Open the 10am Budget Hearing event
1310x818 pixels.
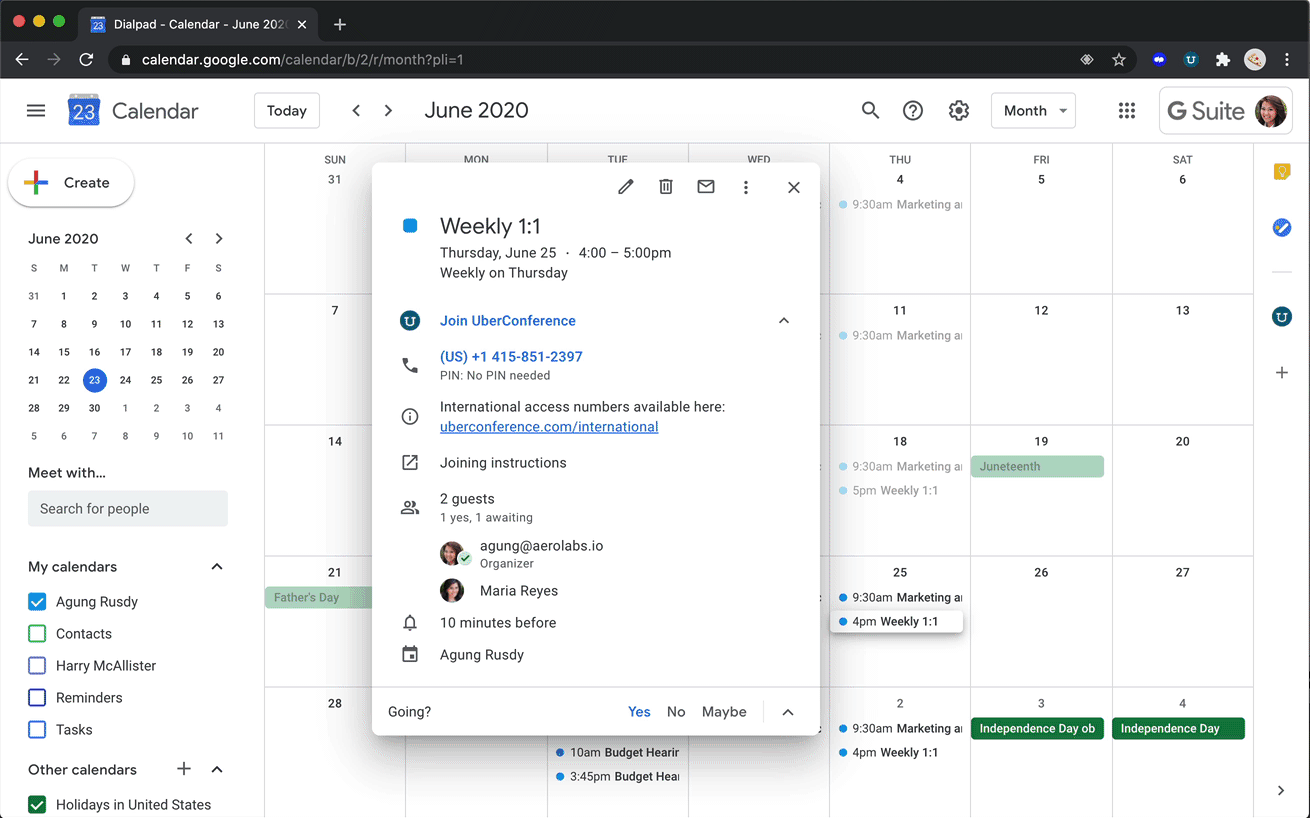point(617,753)
